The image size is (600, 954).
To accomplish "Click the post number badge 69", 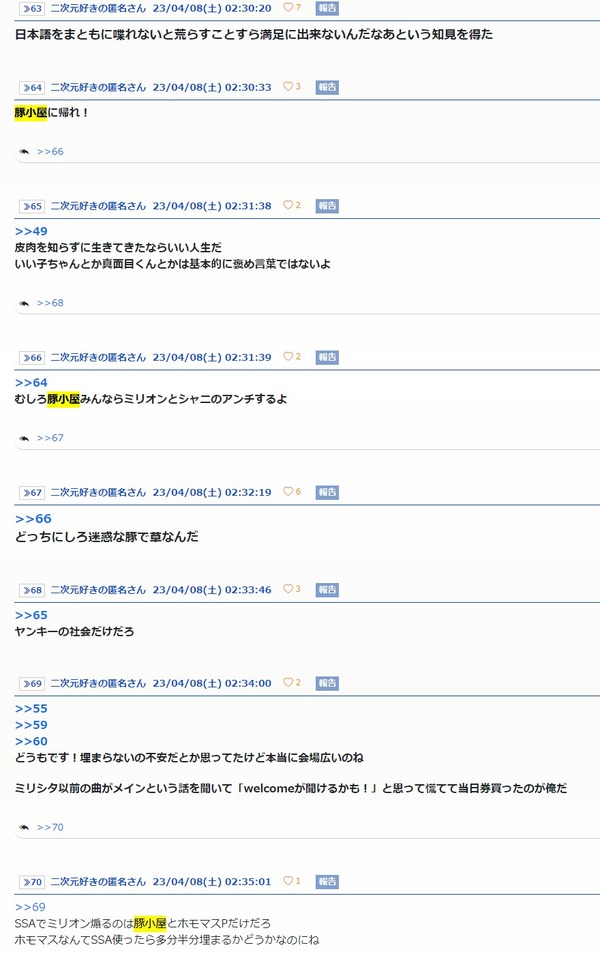I will pos(32,684).
